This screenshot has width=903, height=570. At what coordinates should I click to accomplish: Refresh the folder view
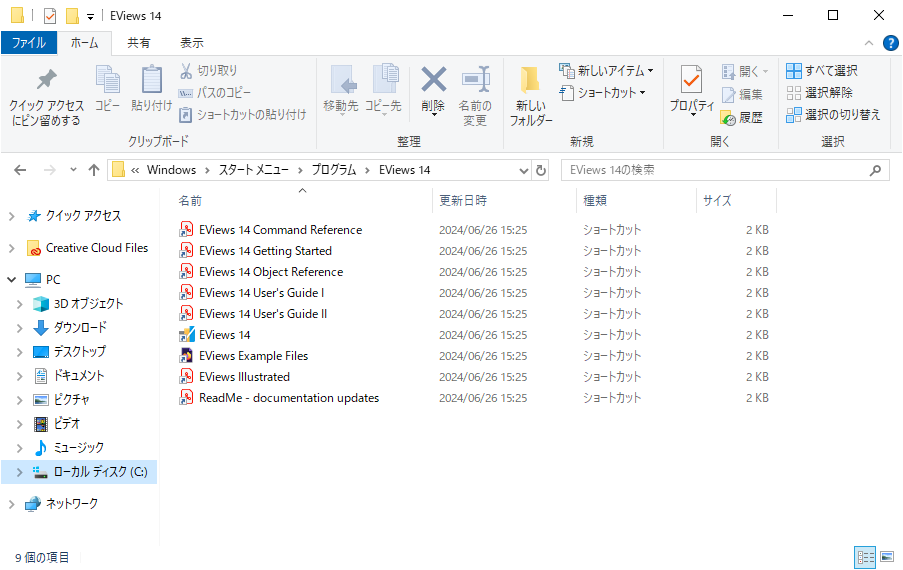(x=541, y=170)
